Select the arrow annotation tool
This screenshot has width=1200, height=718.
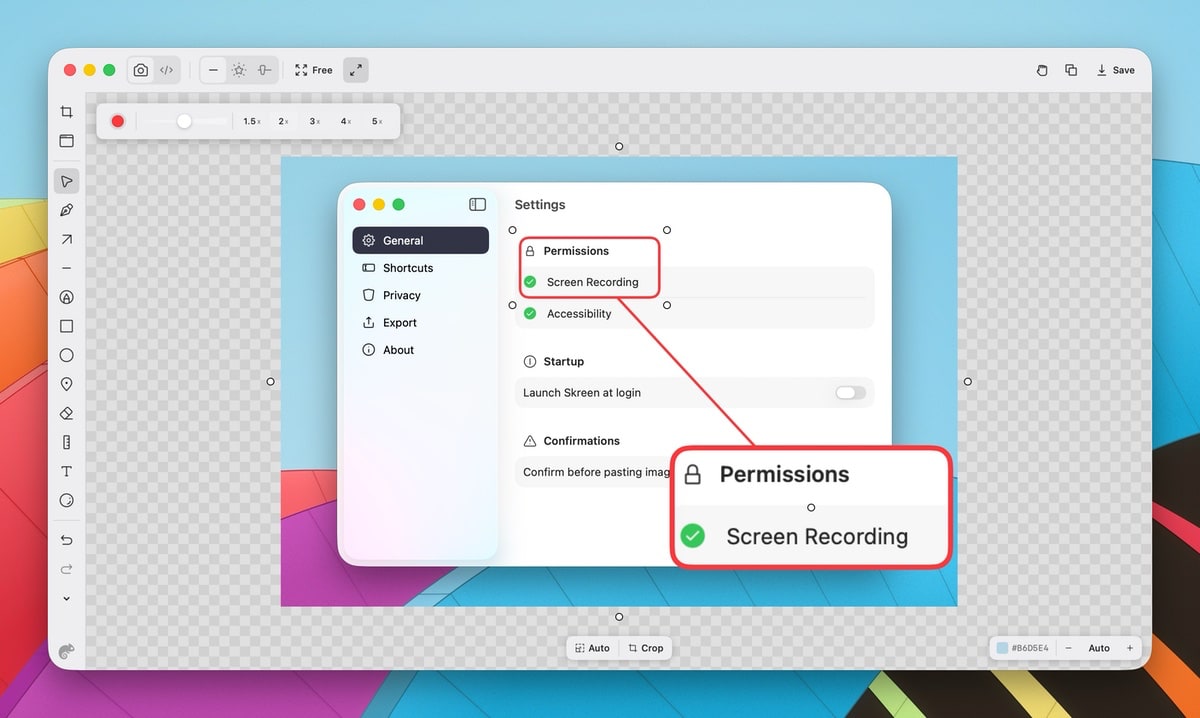[66, 239]
